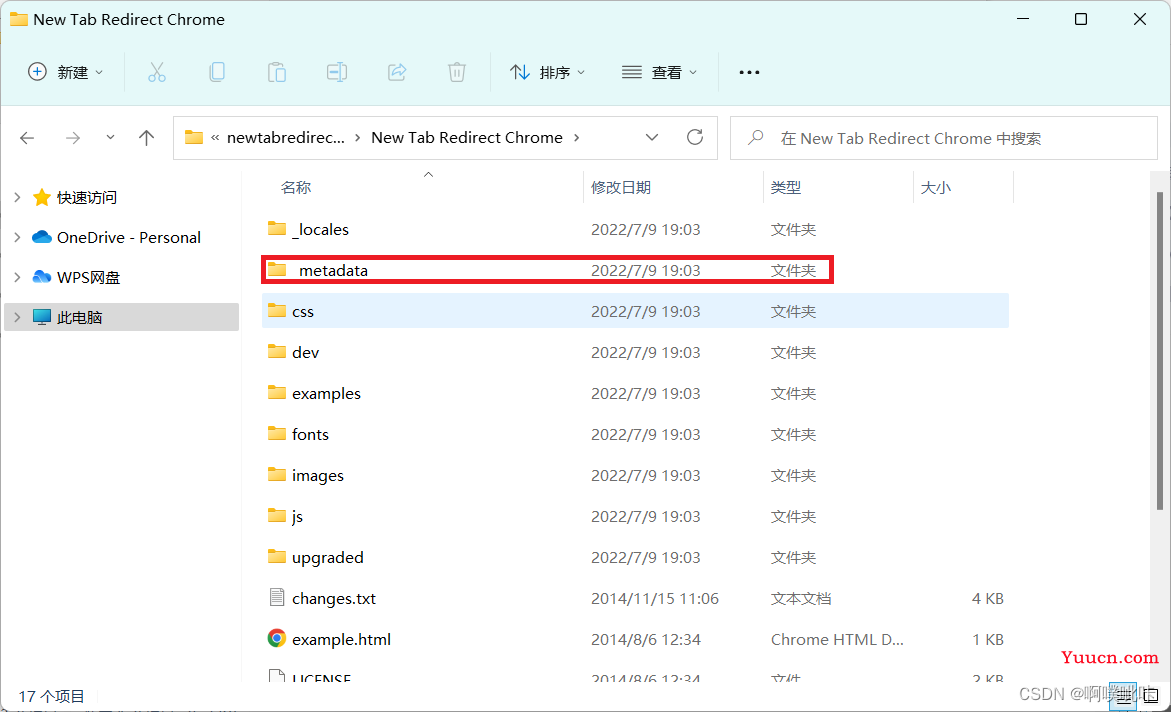Select the upgraded folder

pos(635,558)
